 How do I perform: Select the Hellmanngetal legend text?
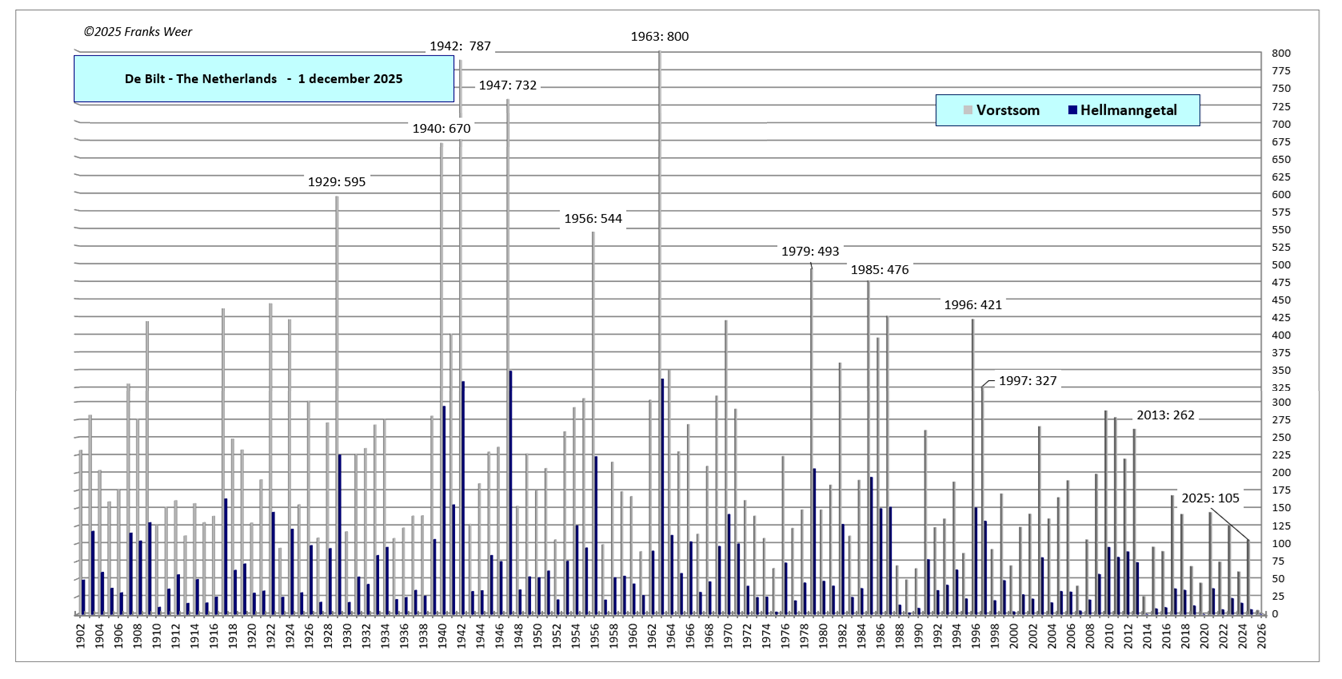(x=1130, y=110)
